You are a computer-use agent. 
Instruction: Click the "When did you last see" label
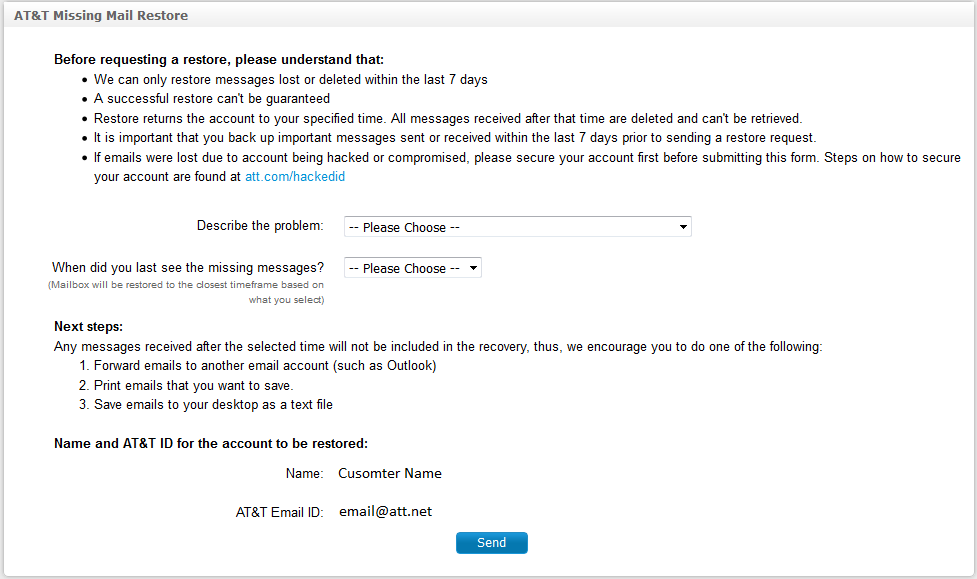pos(188,267)
